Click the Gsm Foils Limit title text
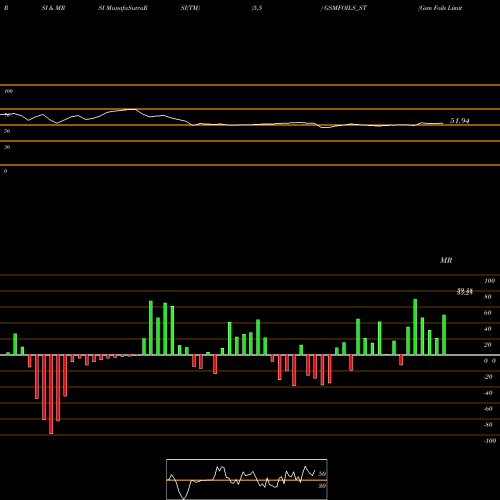Image resolution: width=500 pixels, height=500 pixels. pyautogui.click(x=440, y=8)
